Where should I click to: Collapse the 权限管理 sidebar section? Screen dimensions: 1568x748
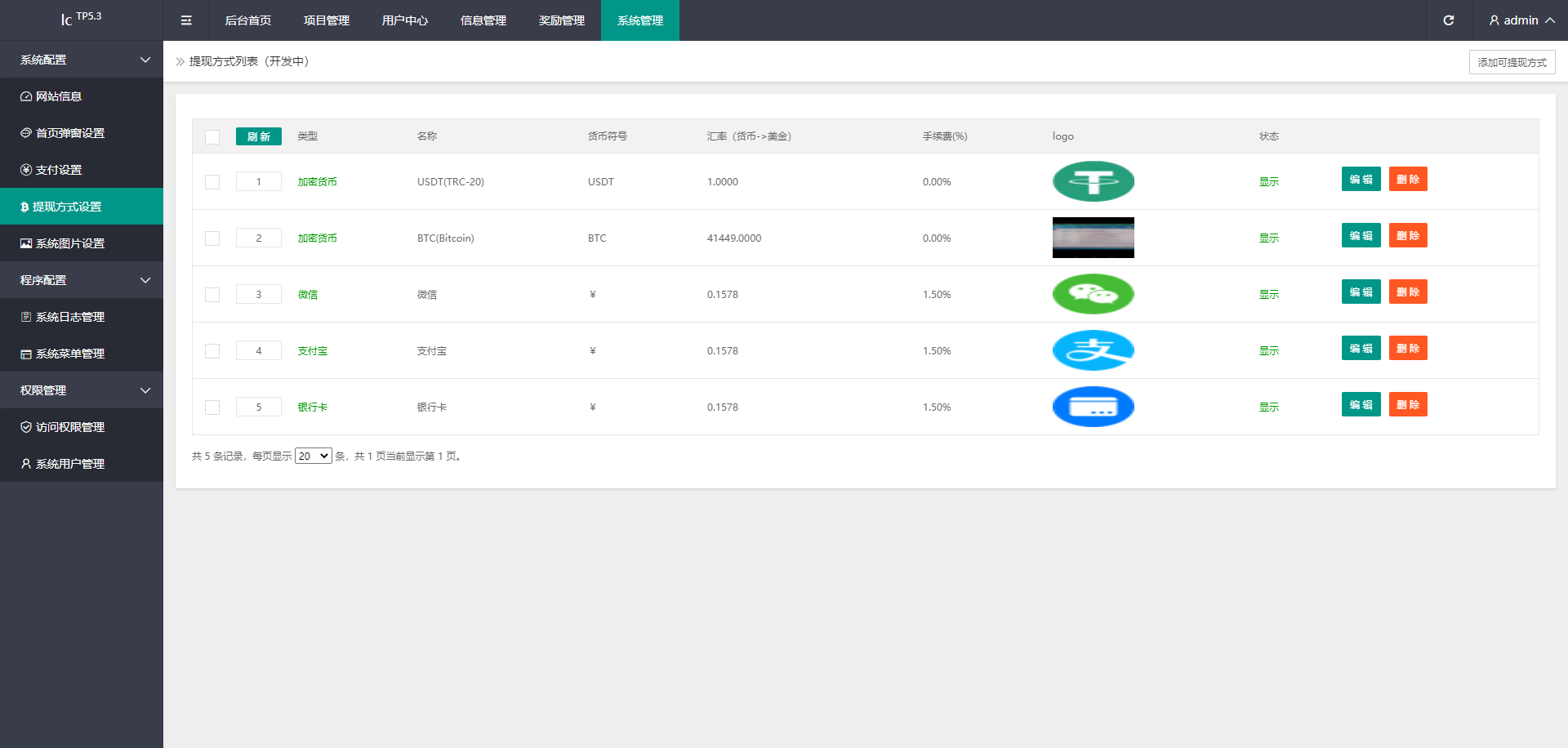[x=82, y=390]
